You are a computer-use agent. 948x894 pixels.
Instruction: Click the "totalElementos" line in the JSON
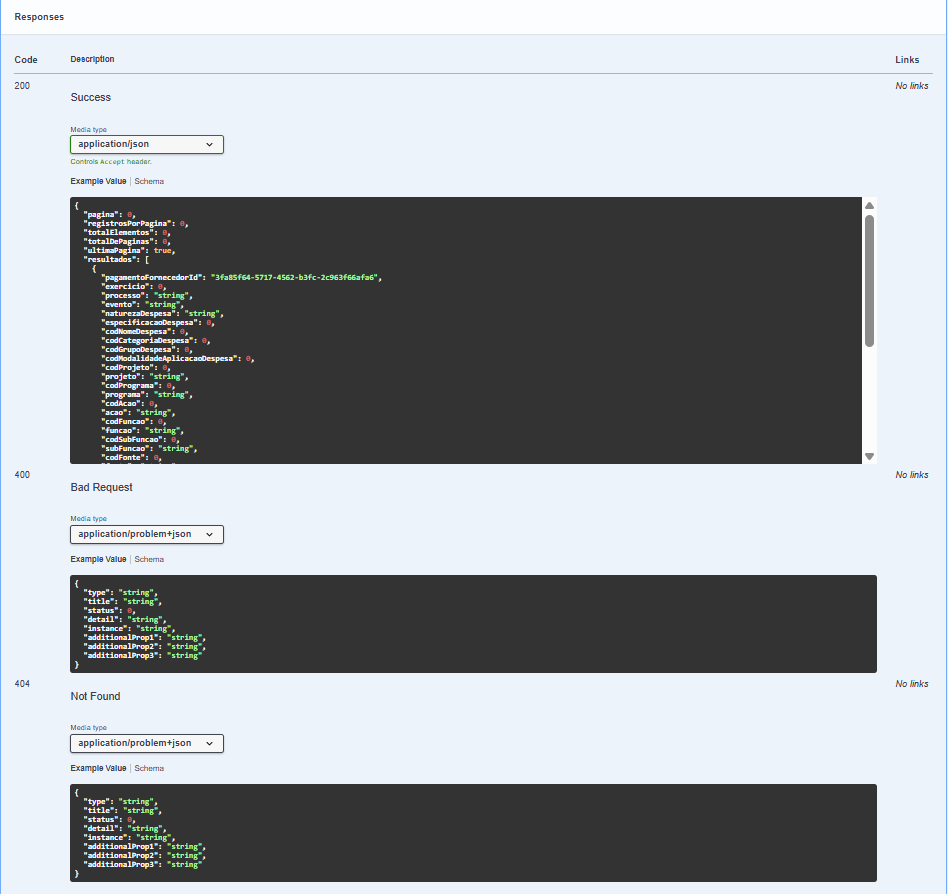[x=127, y=233]
